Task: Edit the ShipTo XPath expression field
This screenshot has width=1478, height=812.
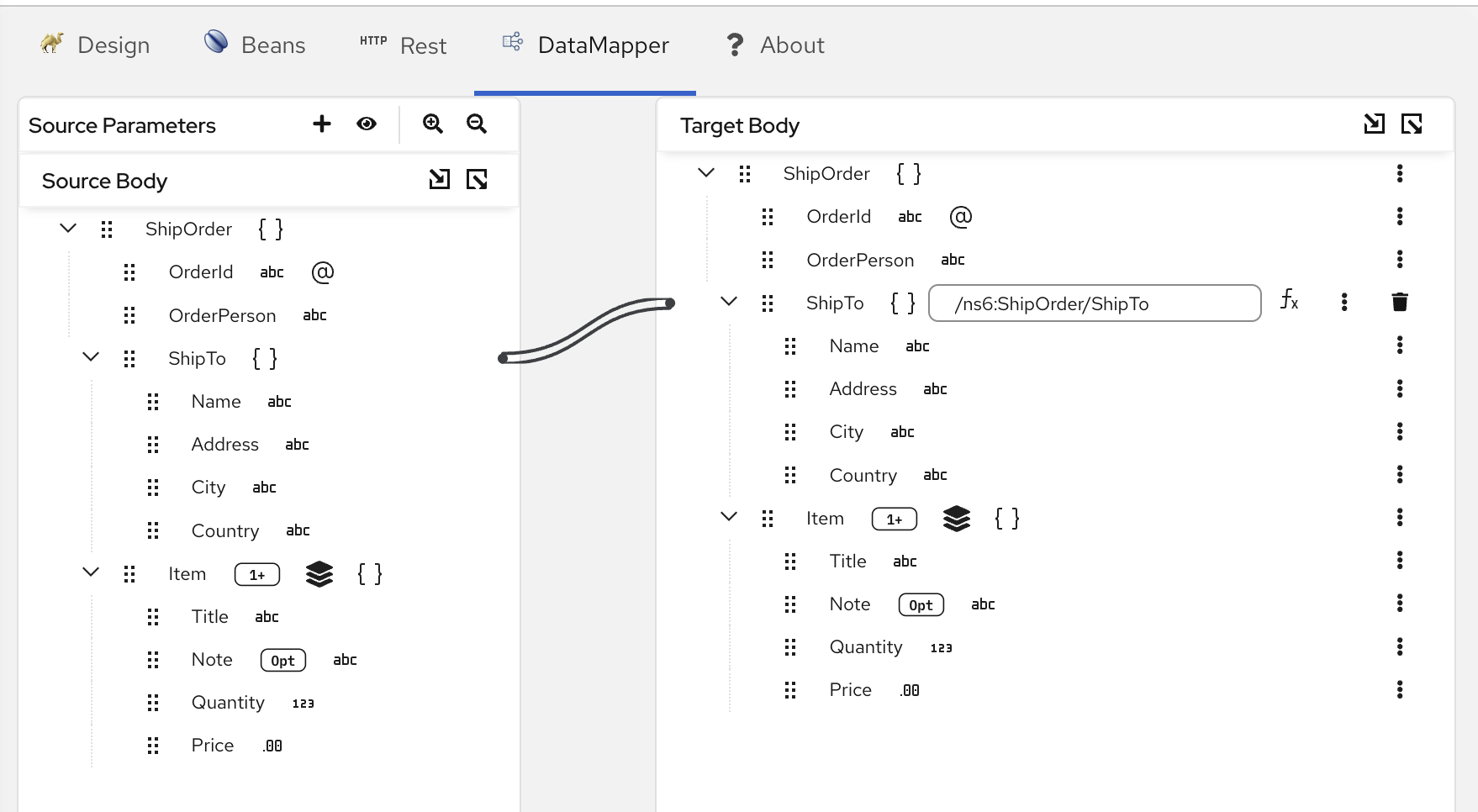Action: pos(1095,303)
